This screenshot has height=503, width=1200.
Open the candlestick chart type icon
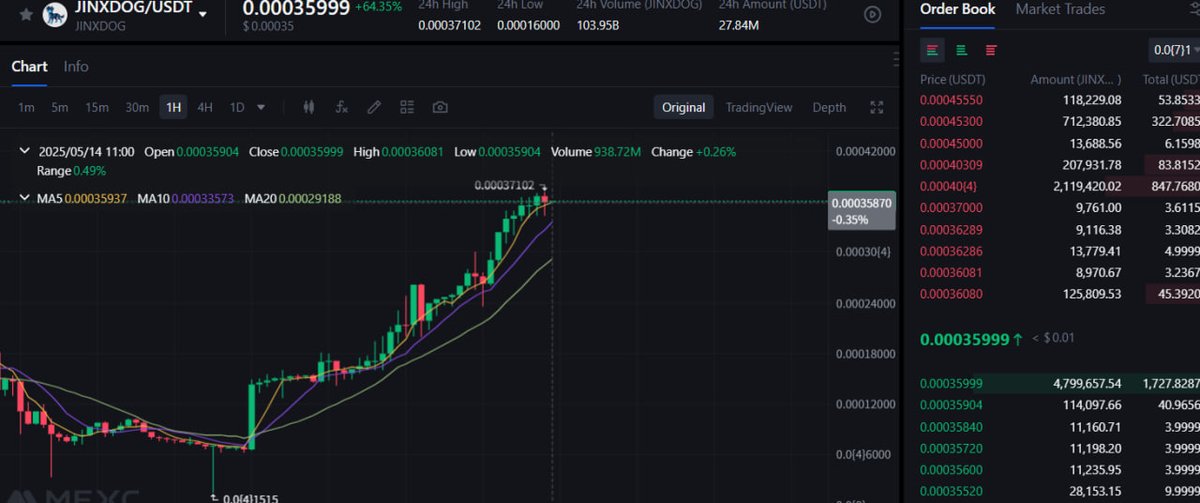coord(309,107)
